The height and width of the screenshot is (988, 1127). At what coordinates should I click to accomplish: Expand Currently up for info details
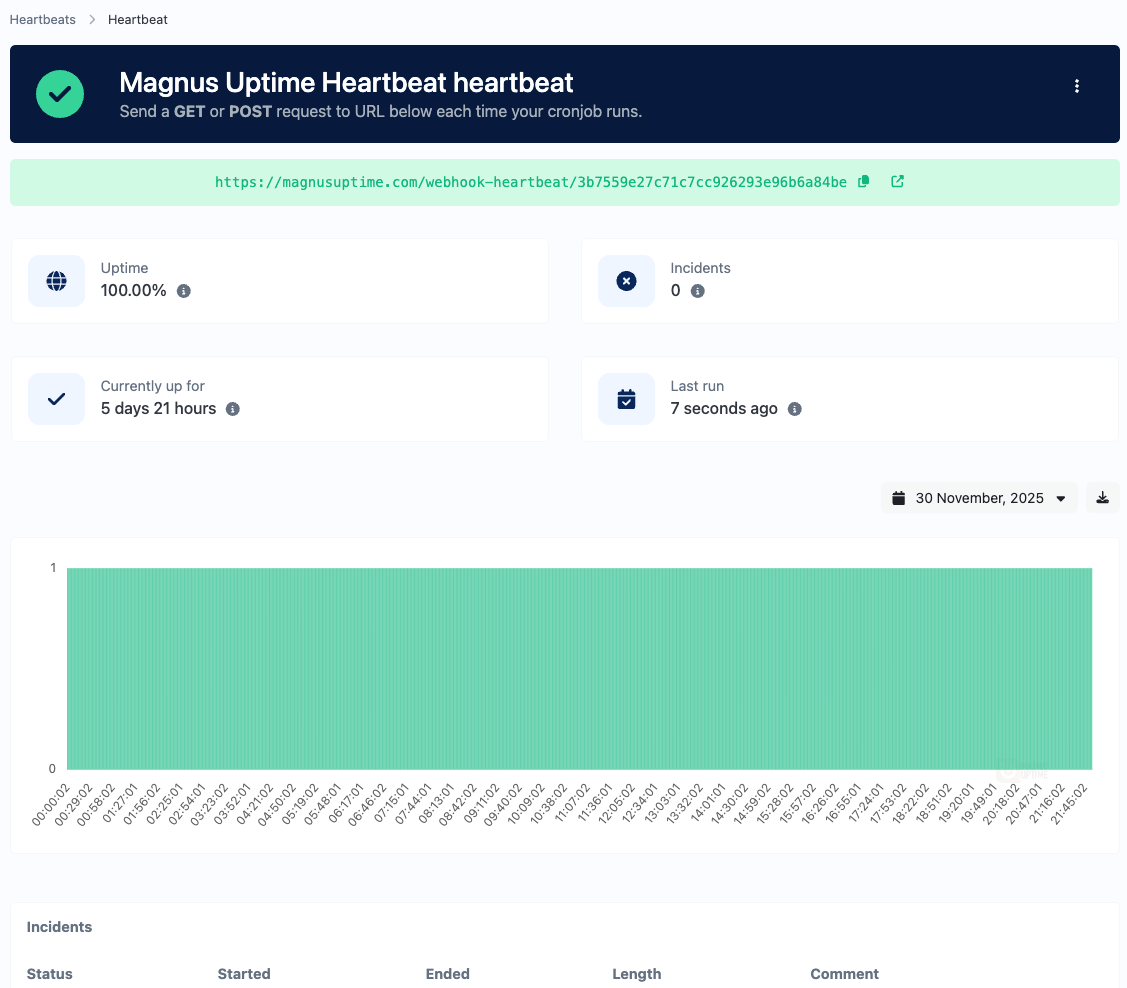(x=232, y=409)
